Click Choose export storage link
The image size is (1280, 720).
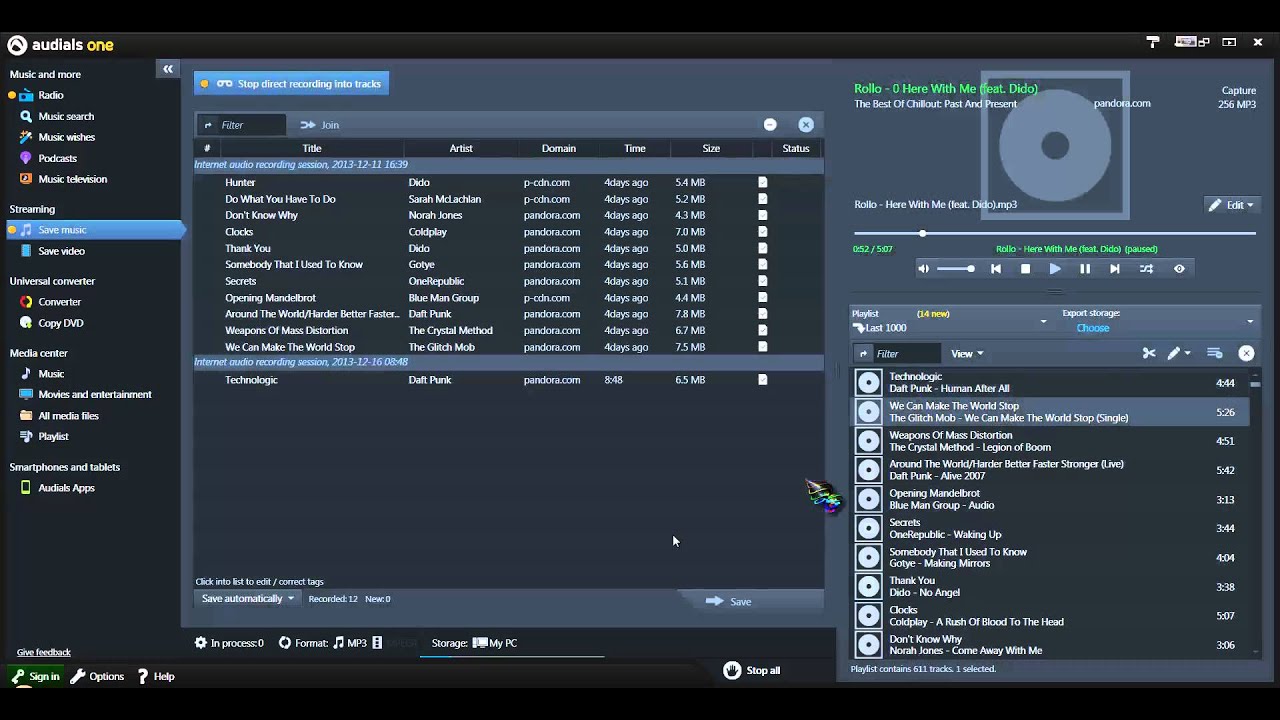[x=1092, y=328]
